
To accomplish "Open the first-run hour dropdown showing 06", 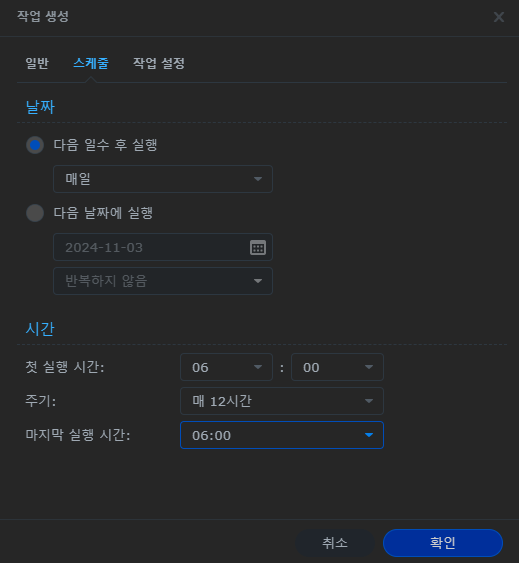I will point(226,367).
